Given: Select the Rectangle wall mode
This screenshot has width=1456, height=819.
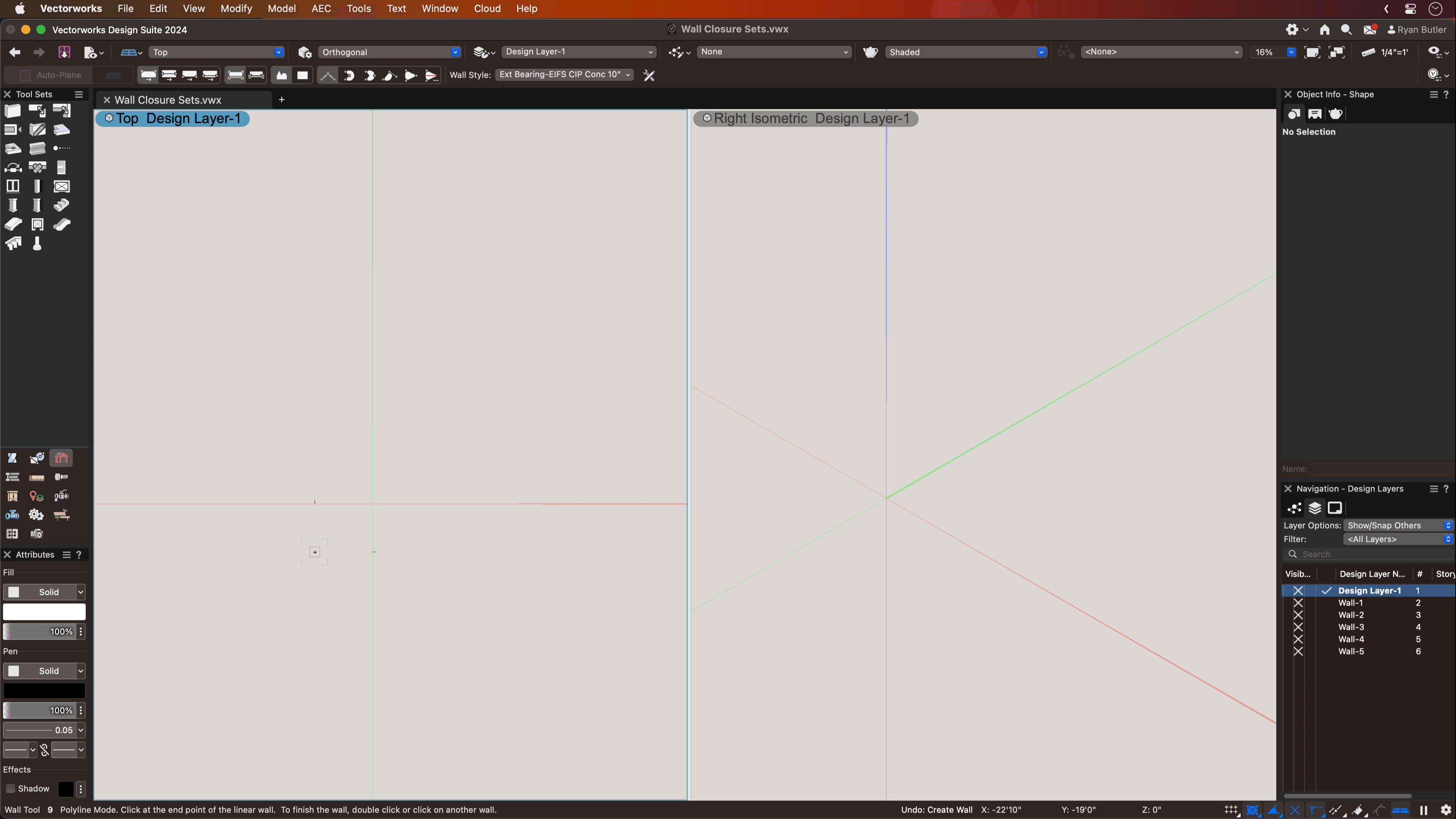Looking at the screenshot, I should pos(303,75).
